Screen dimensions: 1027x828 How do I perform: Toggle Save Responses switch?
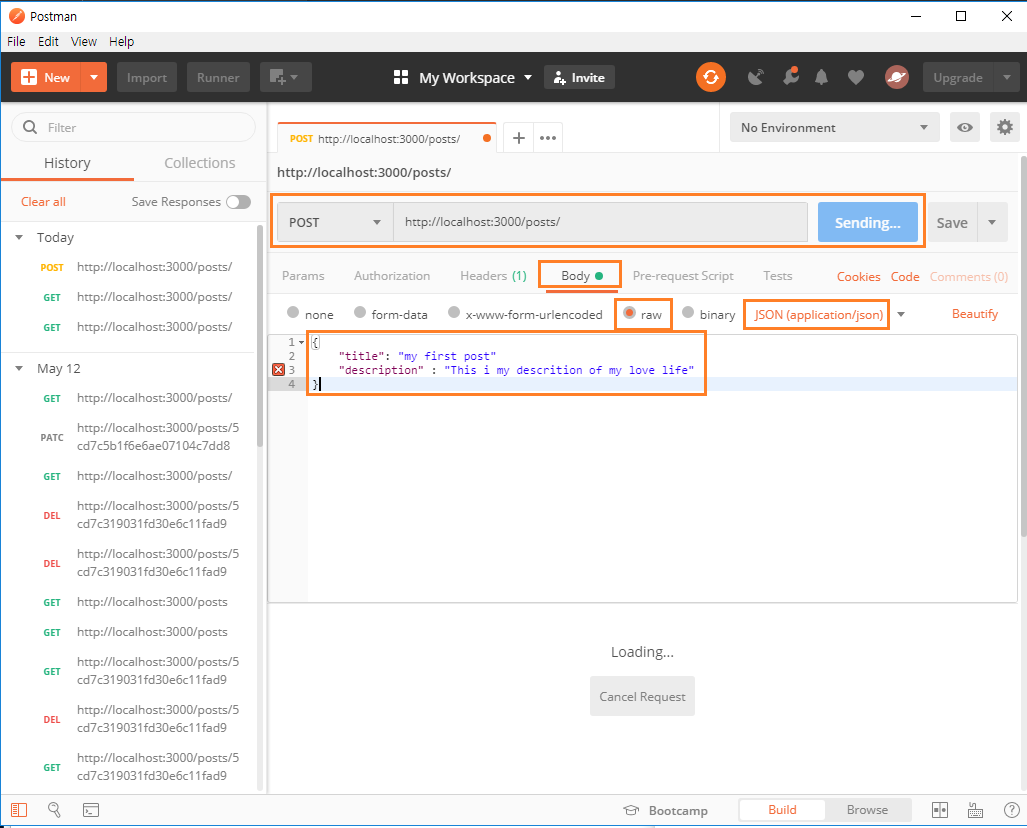[238, 202]
